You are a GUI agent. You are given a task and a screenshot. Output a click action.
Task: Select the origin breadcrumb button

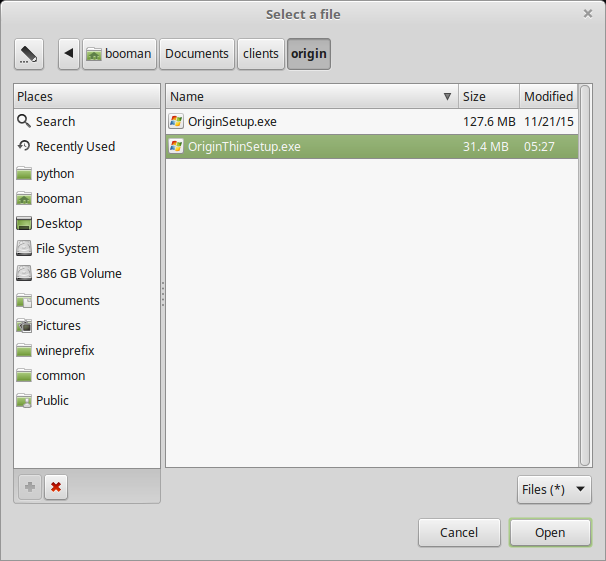[x=309, y=54]
